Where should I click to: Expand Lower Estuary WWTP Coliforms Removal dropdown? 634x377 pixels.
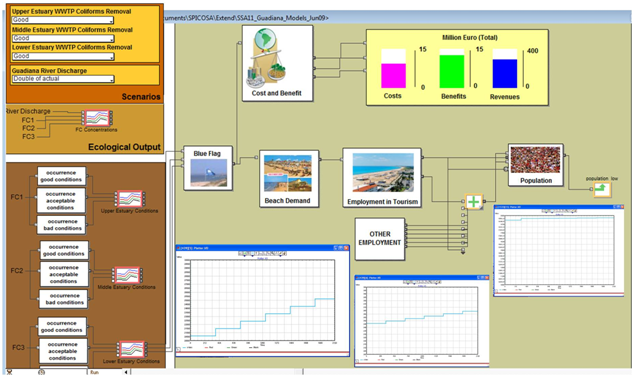tap(63, 56)
